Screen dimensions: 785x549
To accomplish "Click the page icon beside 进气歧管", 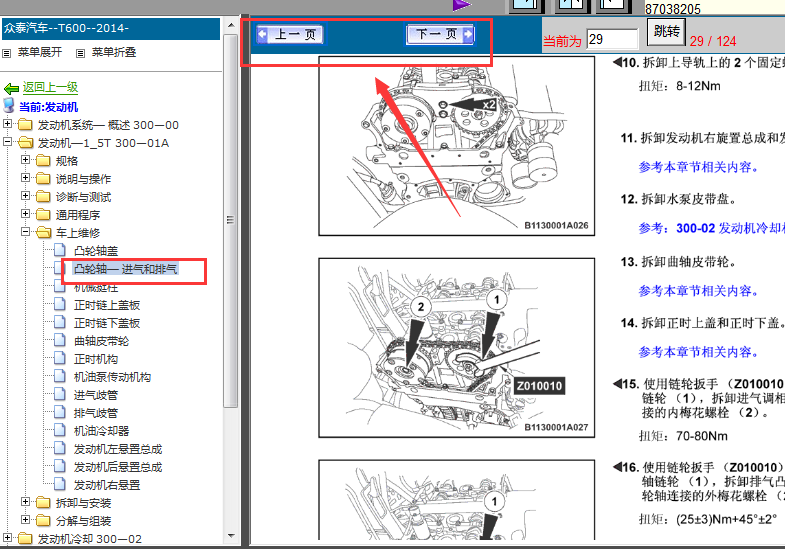I will 60,394.
